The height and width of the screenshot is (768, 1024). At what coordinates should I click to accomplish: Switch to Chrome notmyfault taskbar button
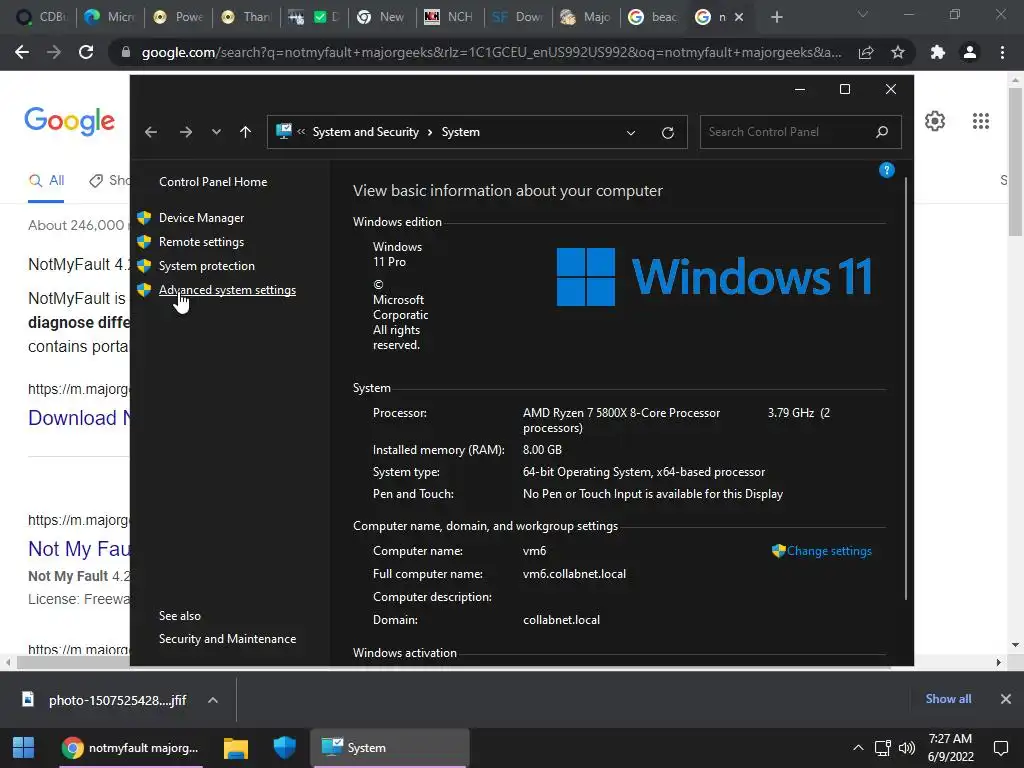tap(131, 748)
